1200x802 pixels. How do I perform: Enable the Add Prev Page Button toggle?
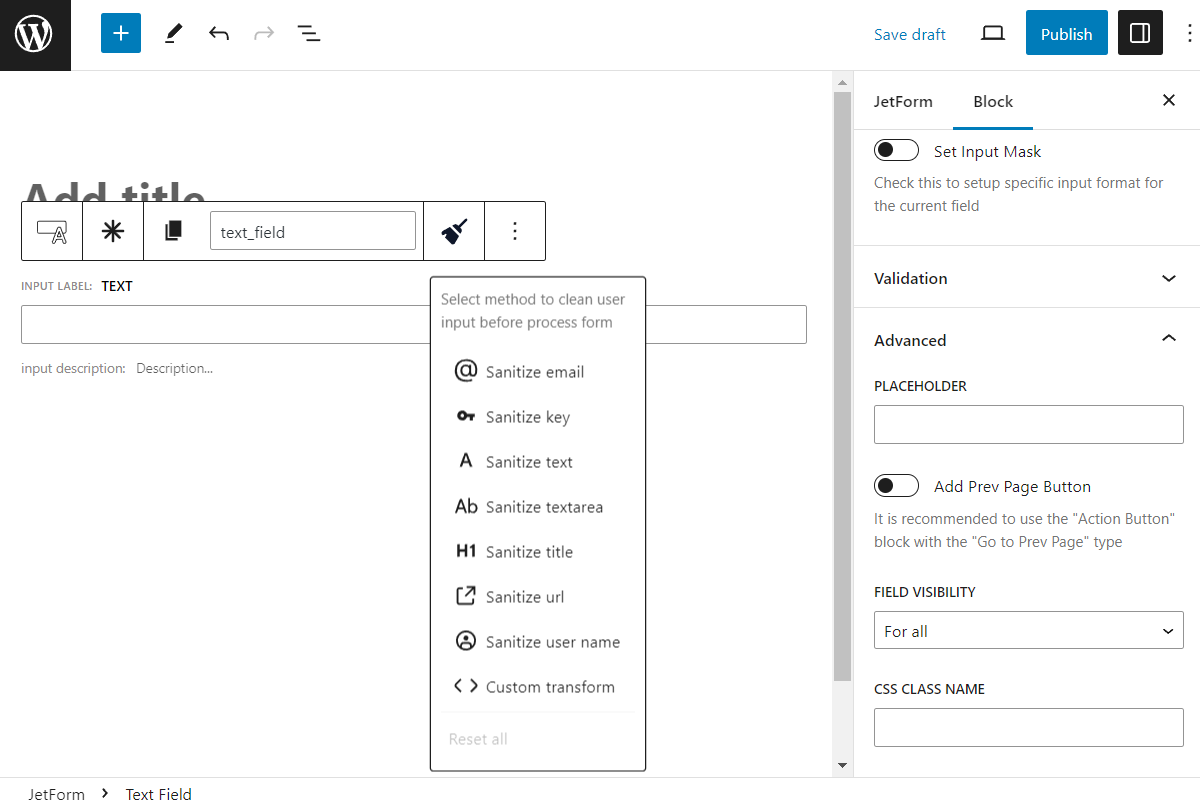[x=896, y=485]
